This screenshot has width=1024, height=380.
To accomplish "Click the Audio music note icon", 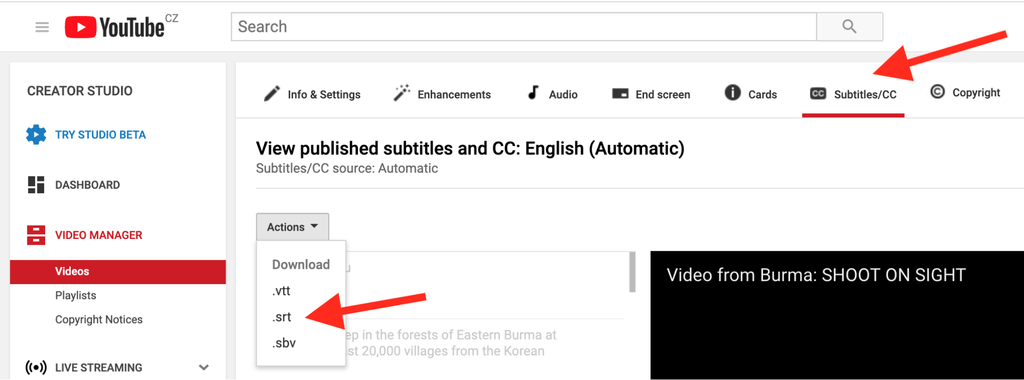I will tap(533, 93).
